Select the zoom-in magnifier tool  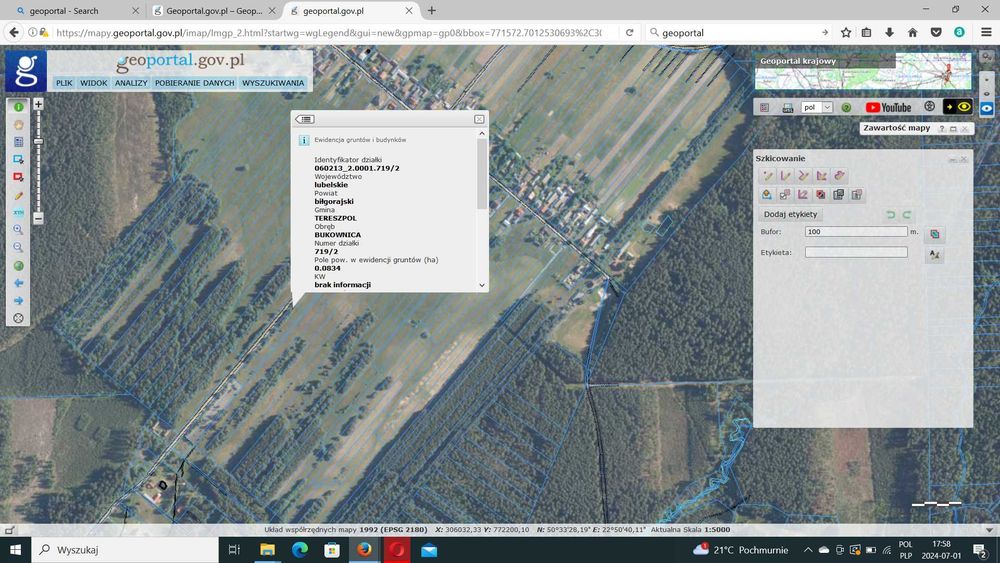pos(18,230)
